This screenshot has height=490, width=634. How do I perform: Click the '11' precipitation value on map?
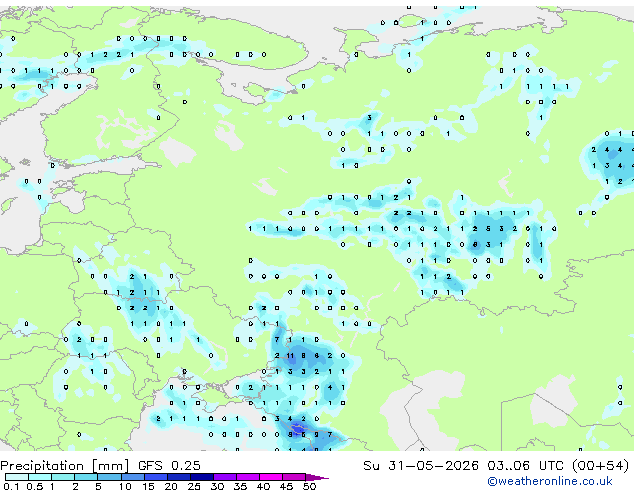pyautogui.click(x=290, y=356)
